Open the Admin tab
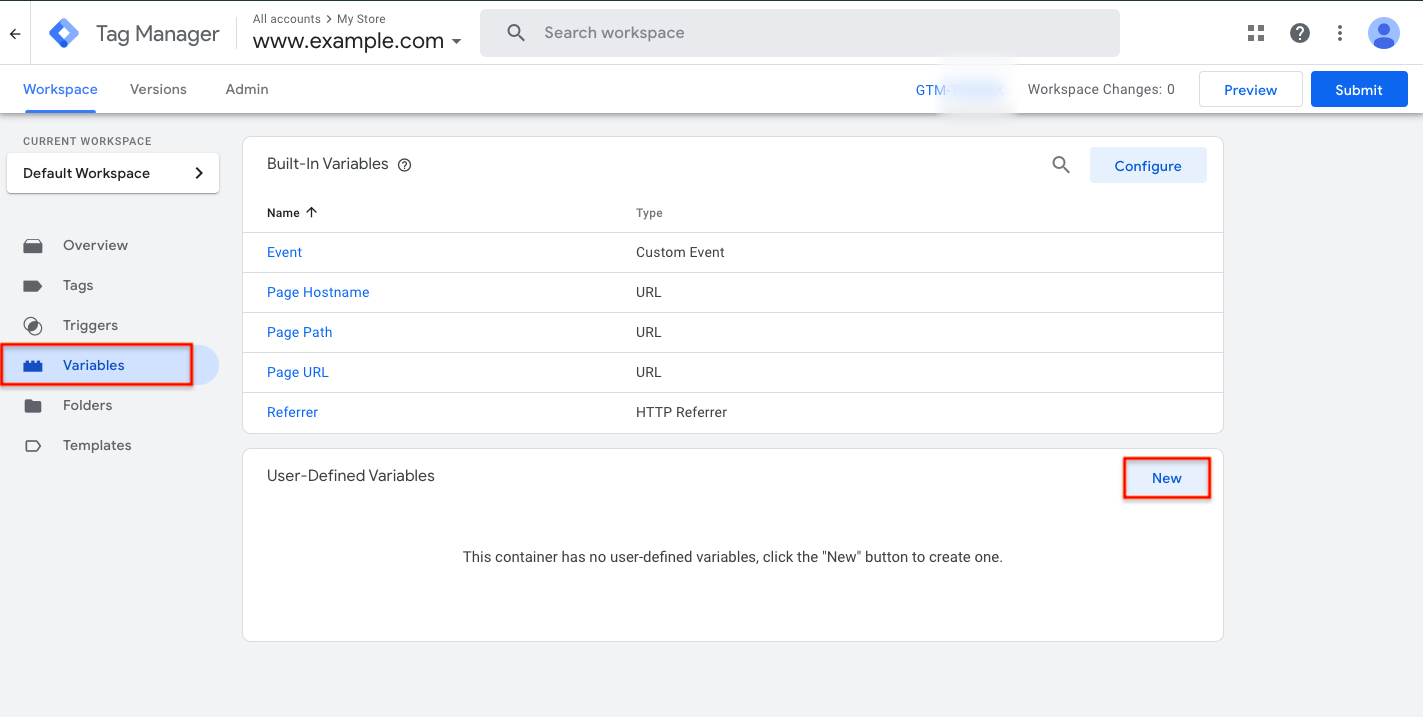This screenshot has width=1423, height=717. 246,89
